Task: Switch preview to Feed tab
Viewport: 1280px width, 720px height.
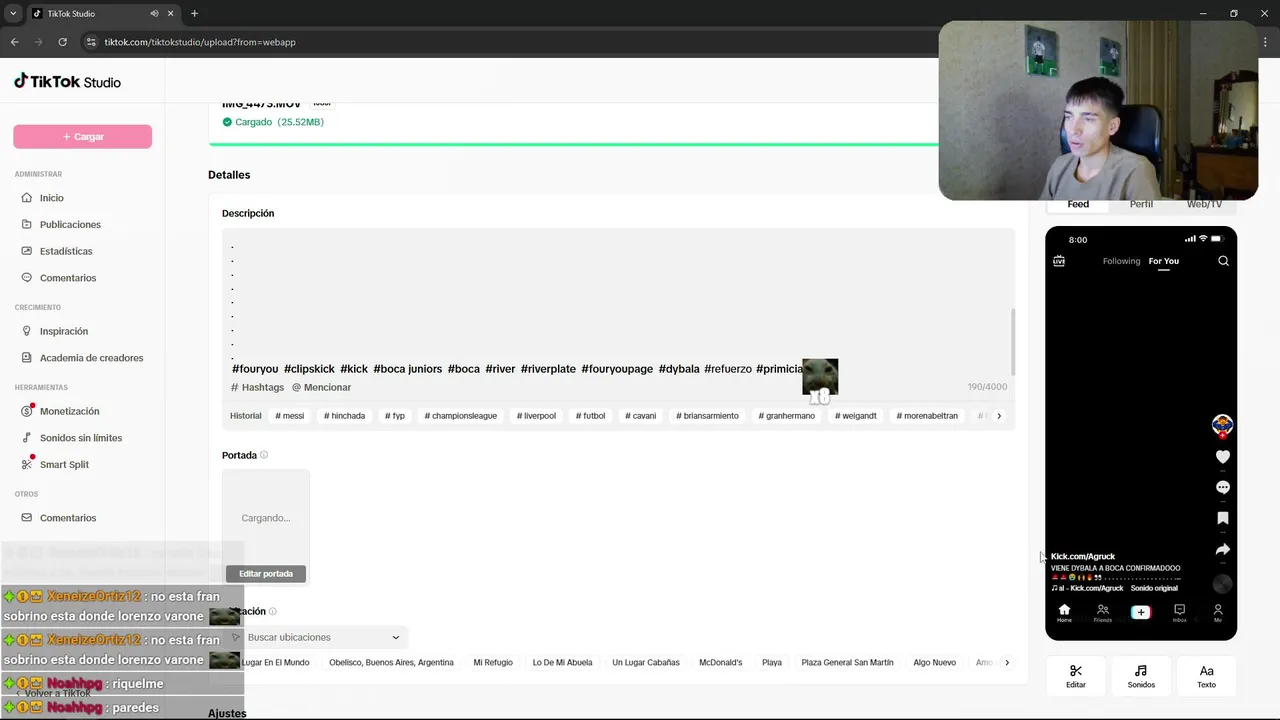Action: (x=1078, y=204)
